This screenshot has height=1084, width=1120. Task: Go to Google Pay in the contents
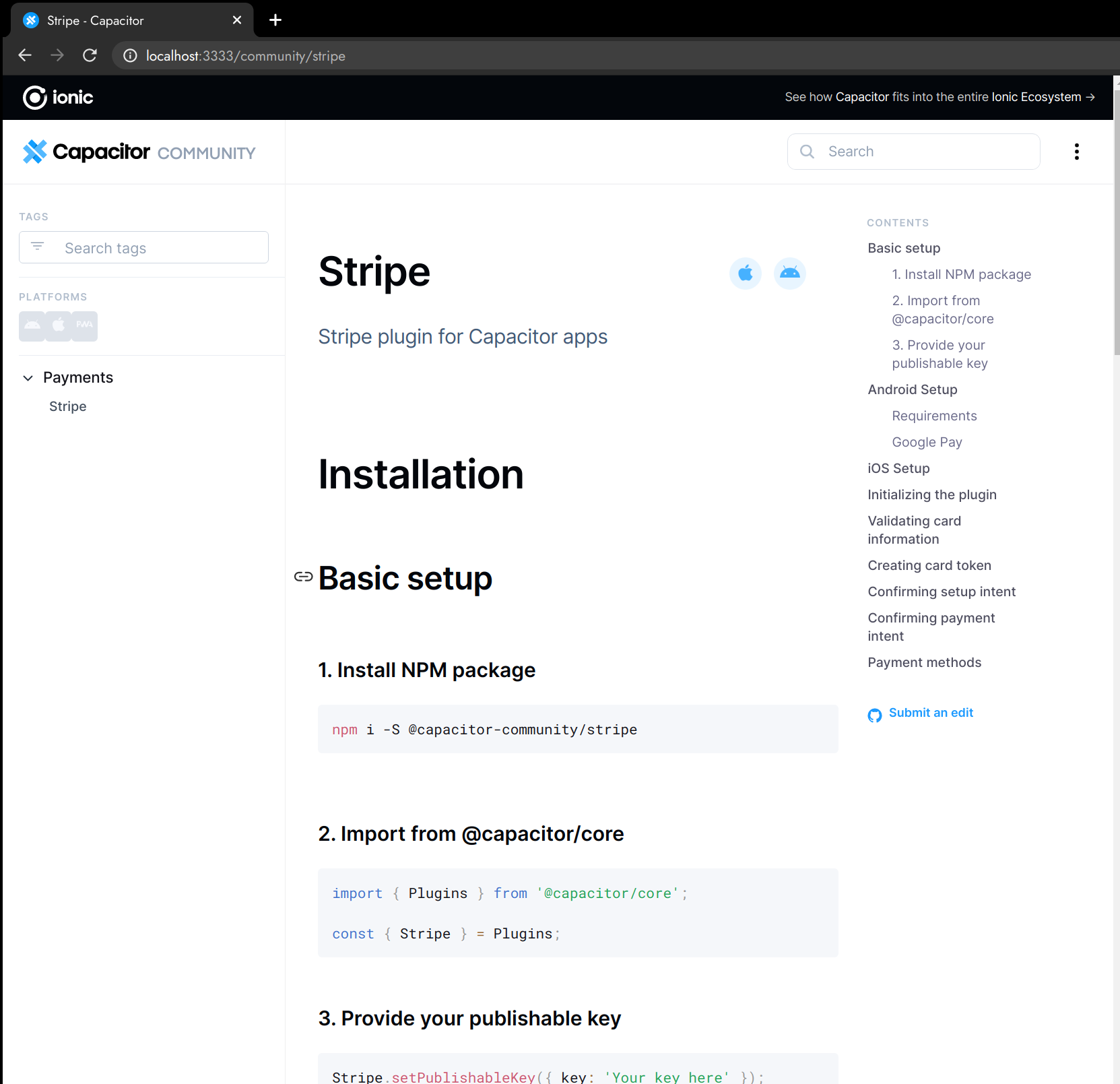[927, 442]
